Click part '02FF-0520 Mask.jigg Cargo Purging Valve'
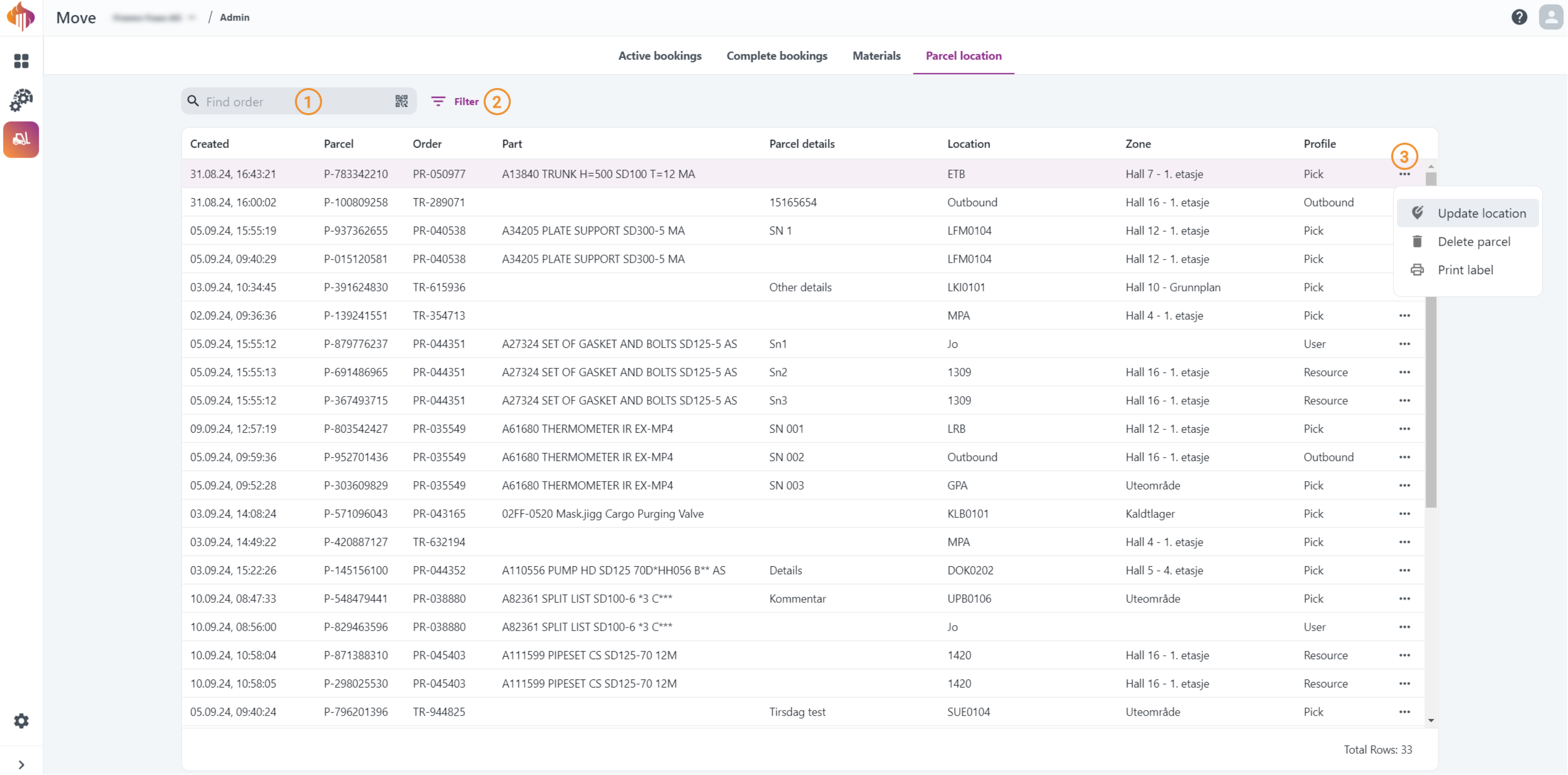The height and width of the screenshot is (775, 1568). (602, 514)
